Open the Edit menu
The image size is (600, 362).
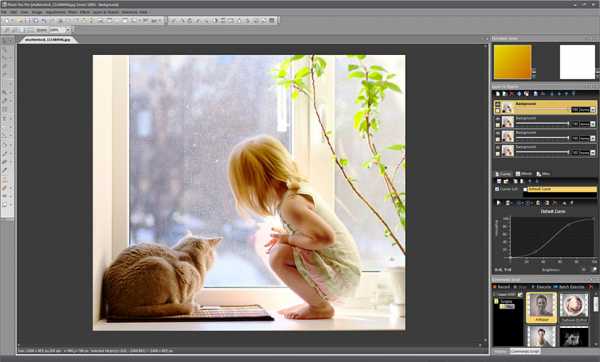click(14, 12)
